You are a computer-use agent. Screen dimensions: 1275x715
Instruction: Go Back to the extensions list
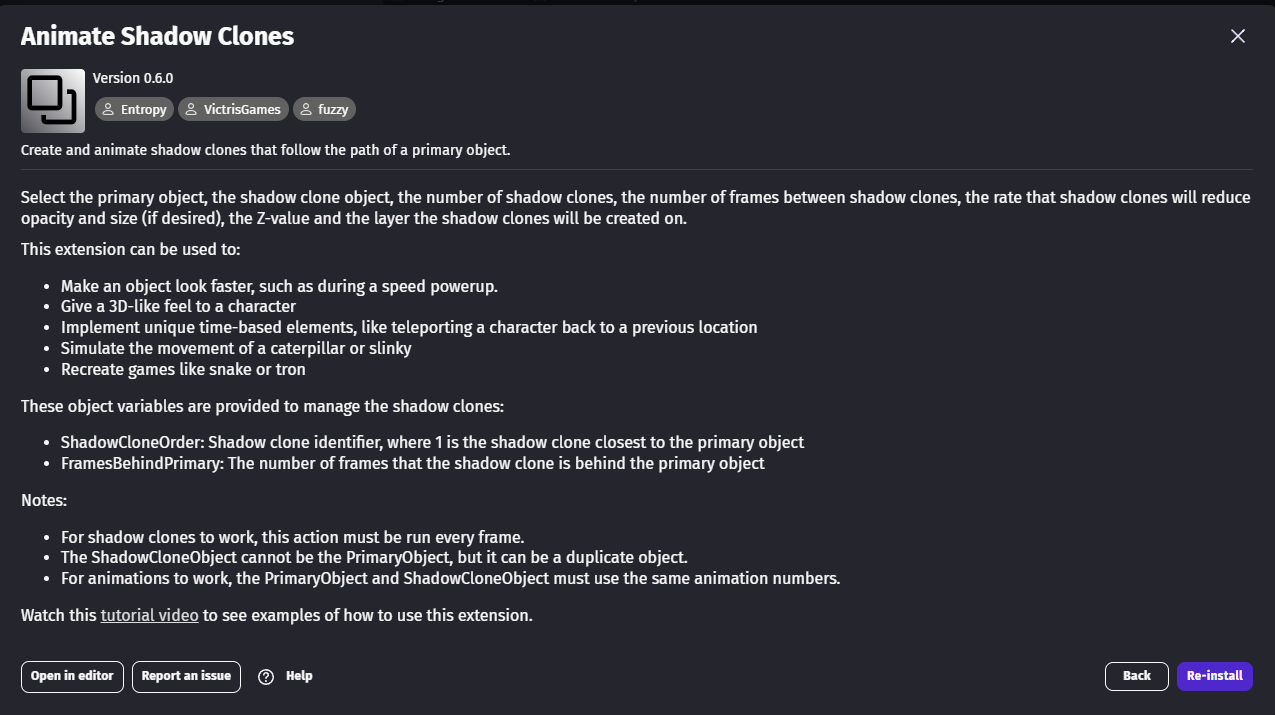tap(1137, 676)
